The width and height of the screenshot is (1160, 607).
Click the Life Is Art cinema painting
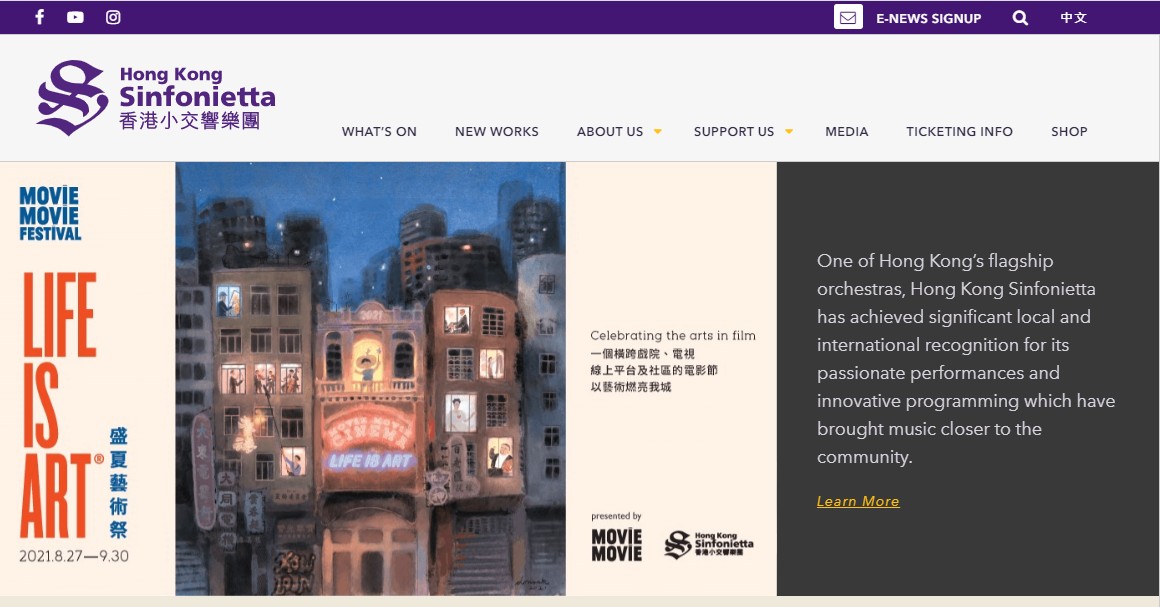click(x=370, y=378)
